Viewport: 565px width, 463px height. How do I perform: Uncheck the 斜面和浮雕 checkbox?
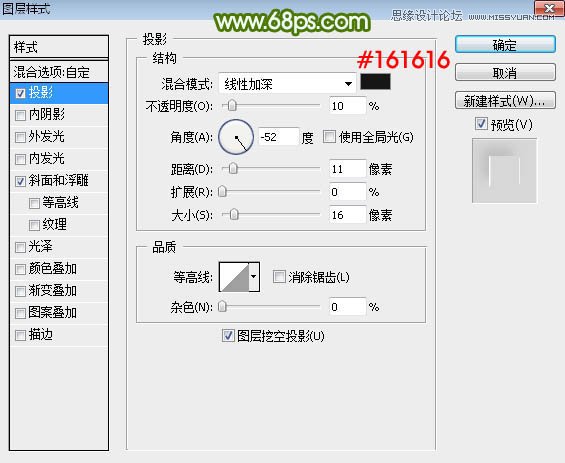pyautogui.click(x=21, y=181)
